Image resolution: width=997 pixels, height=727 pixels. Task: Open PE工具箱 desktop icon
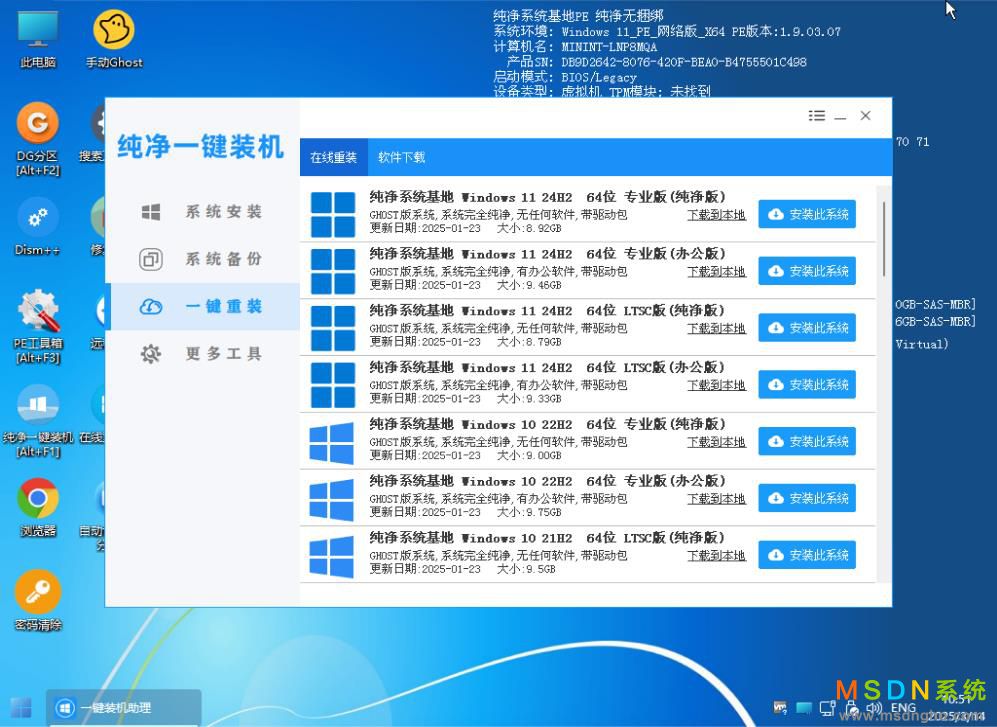click(38, 326)
